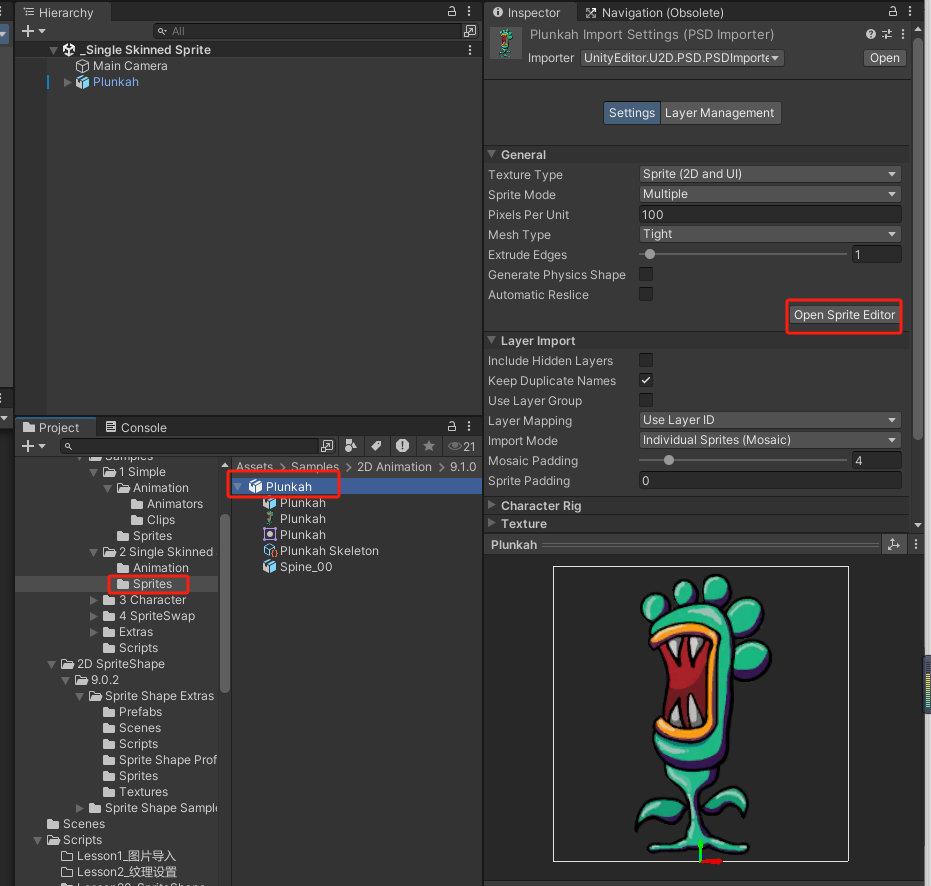This screenshot has width=931, height=886.
Task: Click the Mosaic Padding slider handle
Action: [x=669, y=460]
